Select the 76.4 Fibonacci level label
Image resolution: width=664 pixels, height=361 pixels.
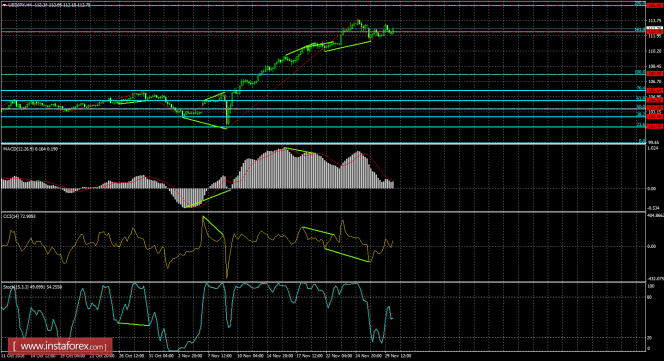point(641,89)
